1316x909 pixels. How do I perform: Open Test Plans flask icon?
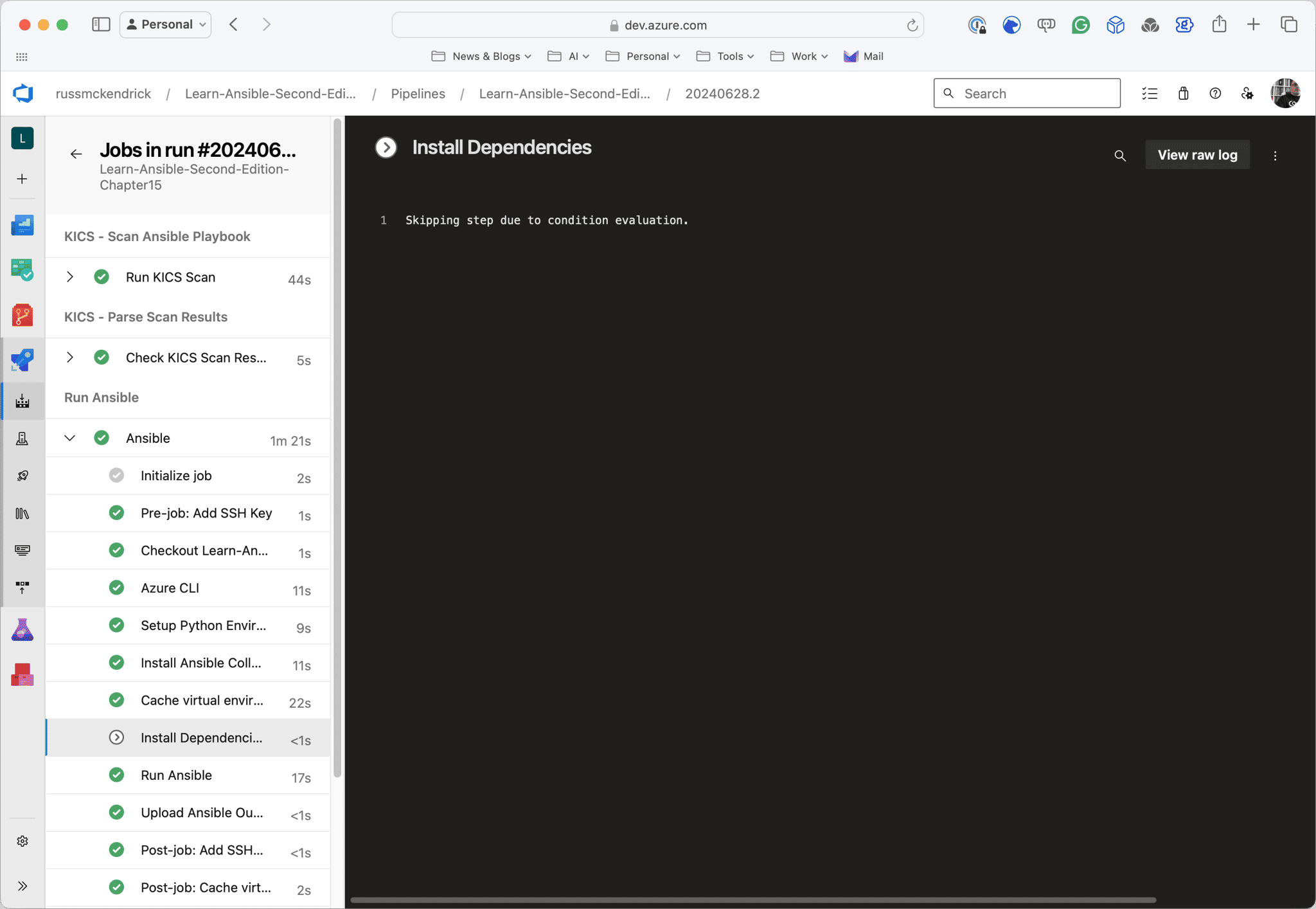coord(22,630)
